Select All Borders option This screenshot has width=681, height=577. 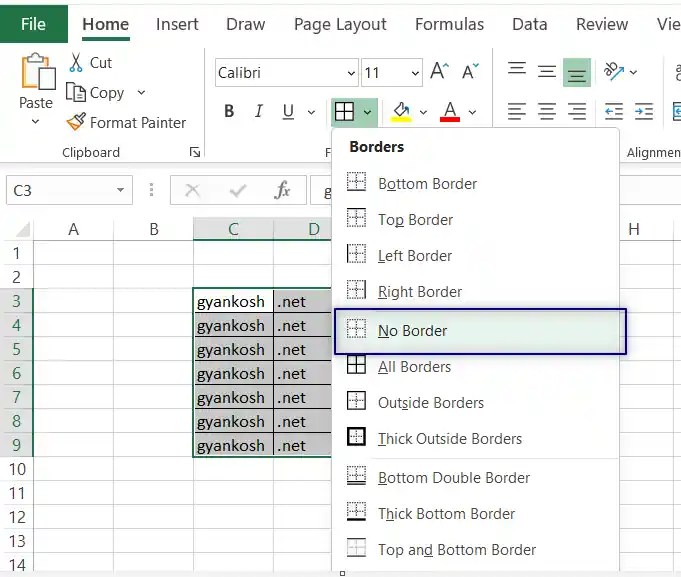point(476,367)
